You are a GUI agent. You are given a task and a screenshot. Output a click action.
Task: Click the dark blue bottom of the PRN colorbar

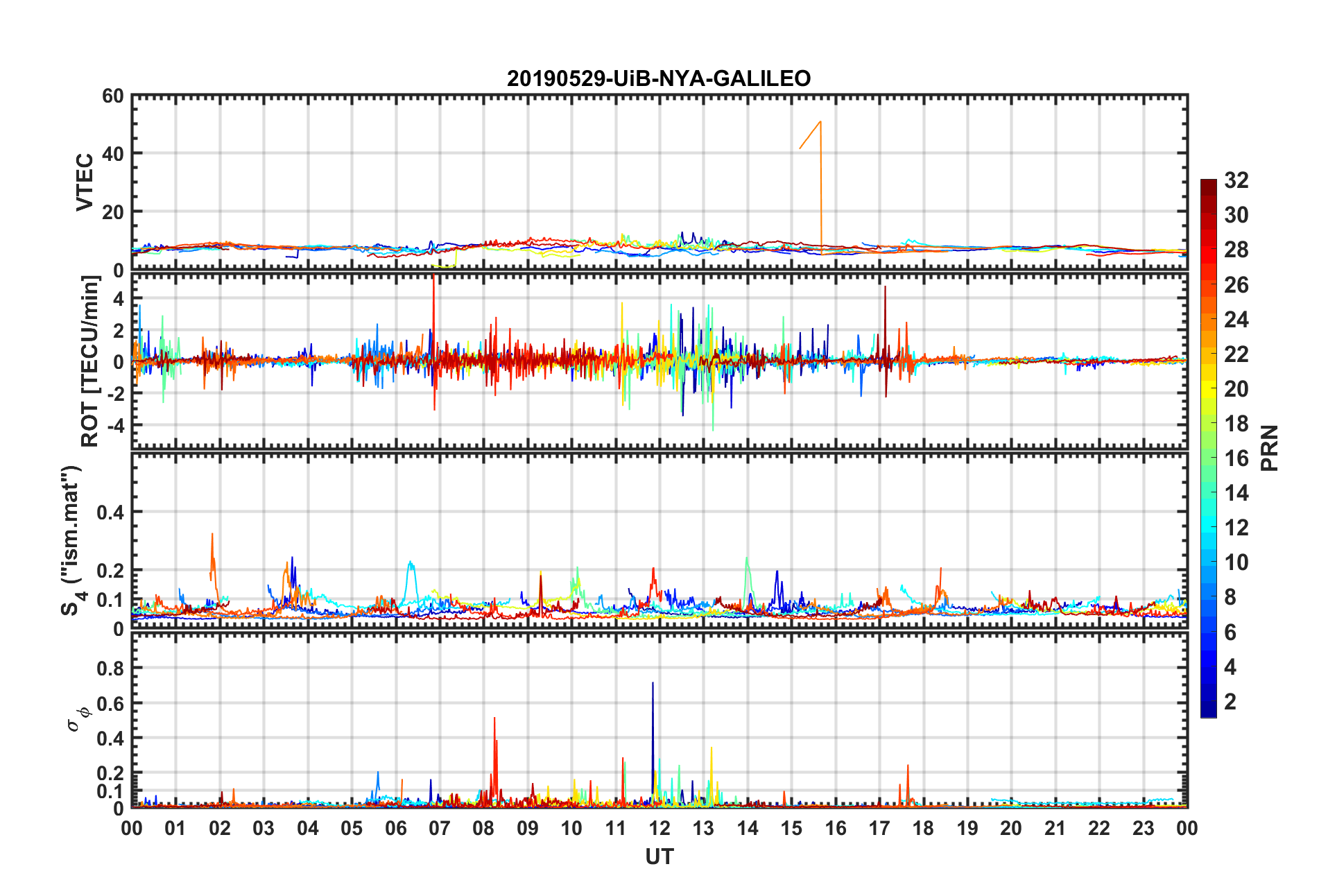click(1209, 709)
